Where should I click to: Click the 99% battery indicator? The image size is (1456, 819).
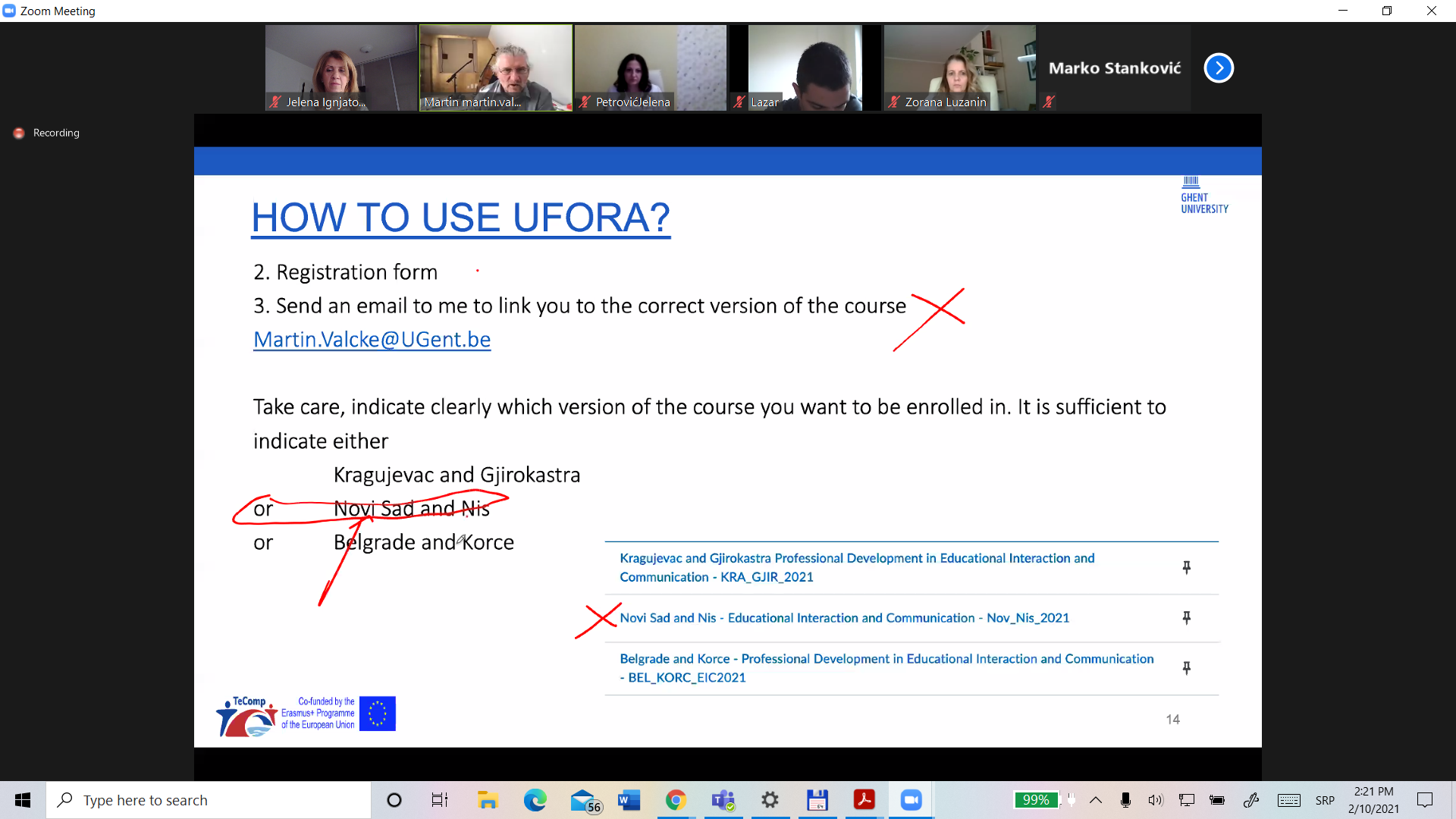click(1036, 800)
